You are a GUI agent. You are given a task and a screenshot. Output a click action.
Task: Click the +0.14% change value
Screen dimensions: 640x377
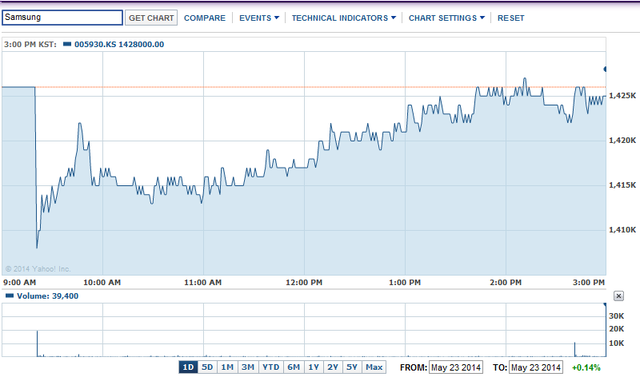[x=587, y=368]
